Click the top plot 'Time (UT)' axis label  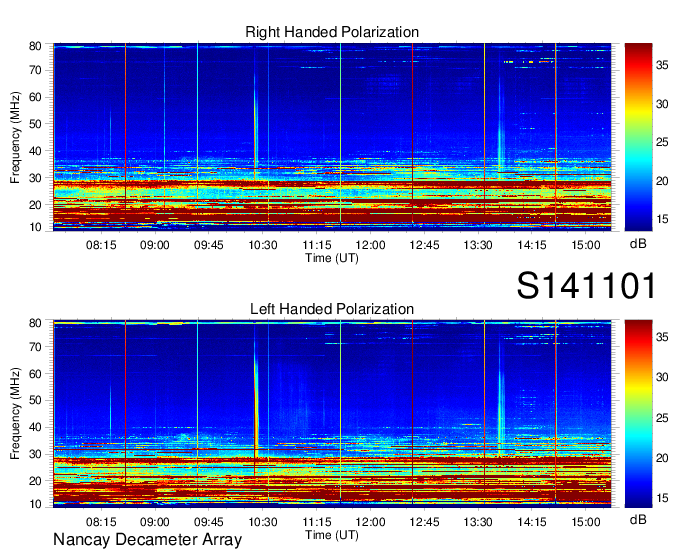pos(332,258)
